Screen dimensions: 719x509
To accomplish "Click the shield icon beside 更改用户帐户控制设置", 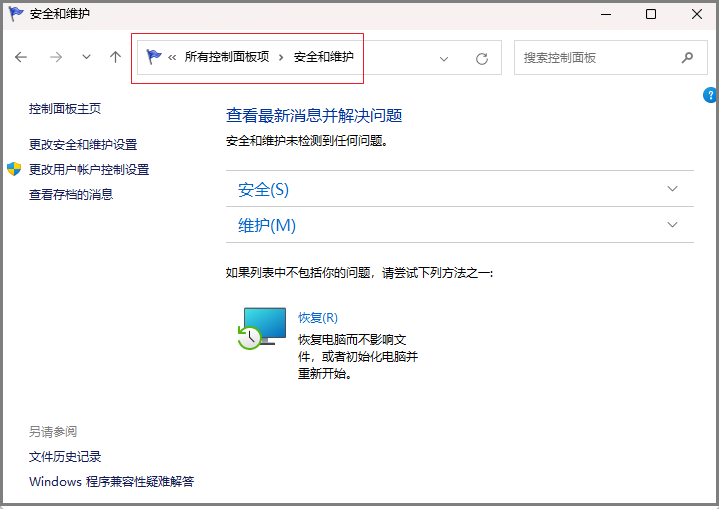I will click(14, 169).
